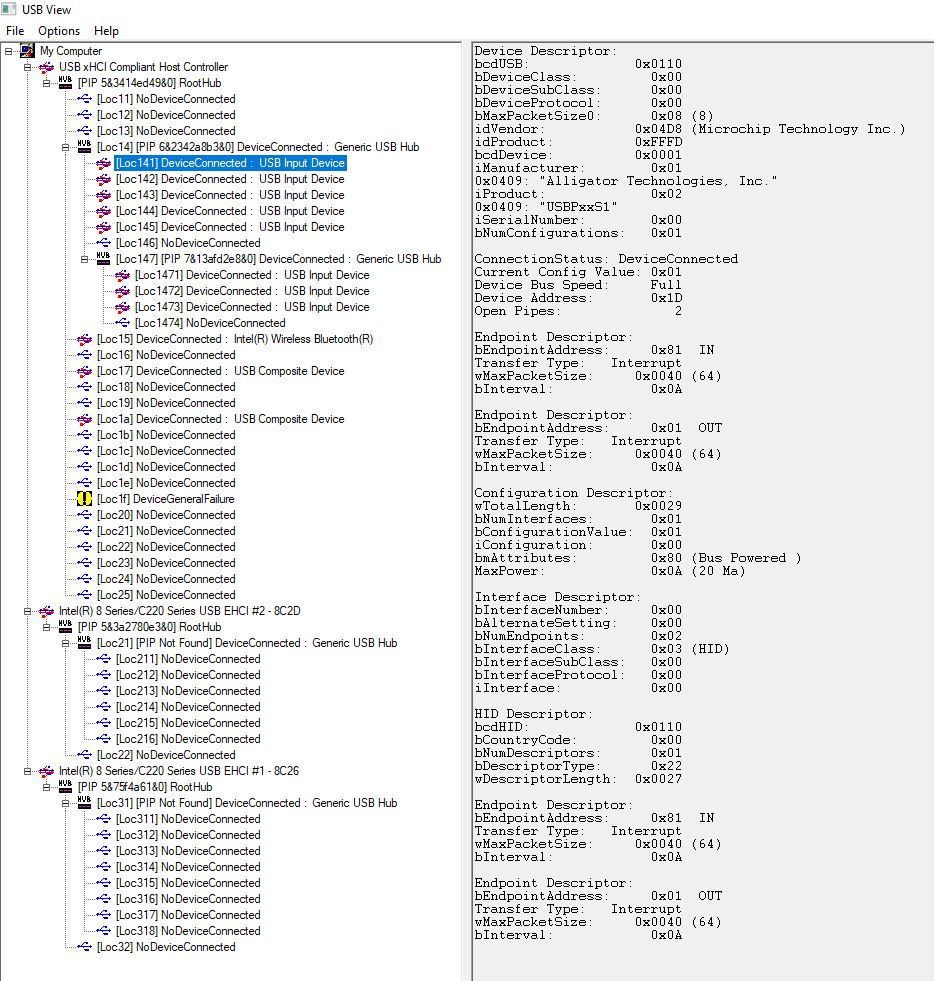Click the ConnectionStatus DeviceConnected line

tap(606, 259)
